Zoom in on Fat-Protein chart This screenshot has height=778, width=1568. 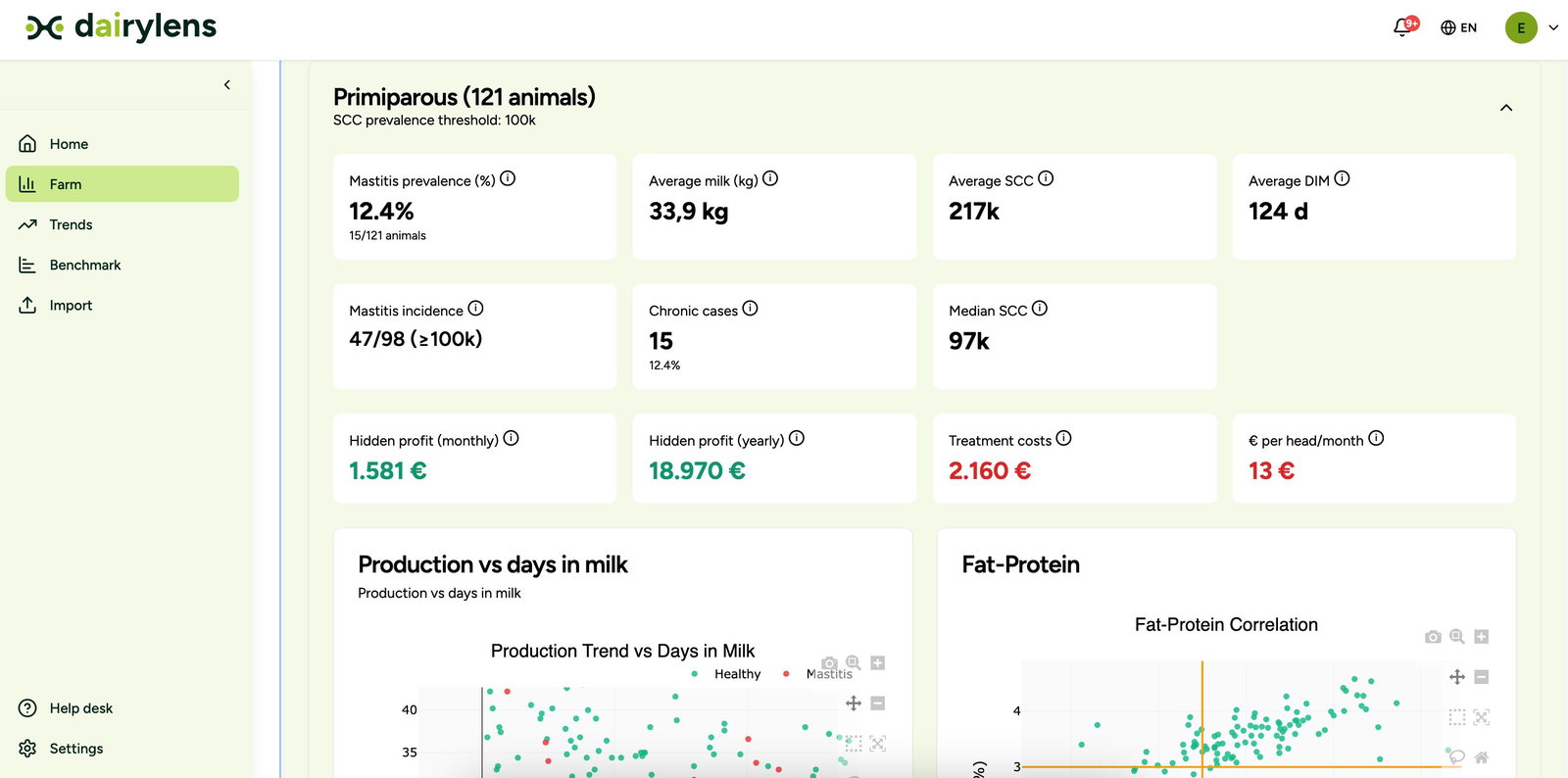click(1482, 637)
